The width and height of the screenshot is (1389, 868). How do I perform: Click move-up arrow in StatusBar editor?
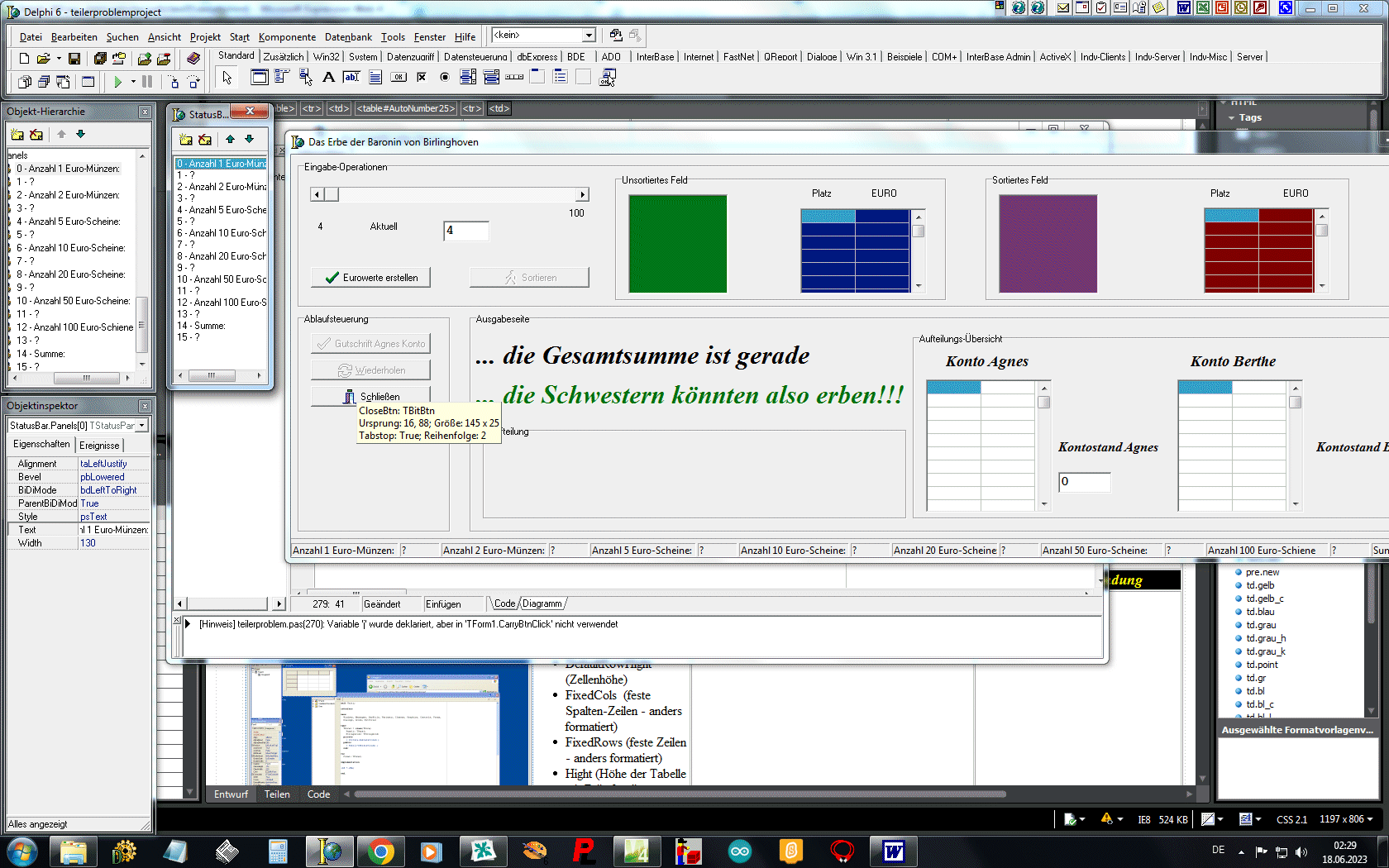tap(231, 139)
